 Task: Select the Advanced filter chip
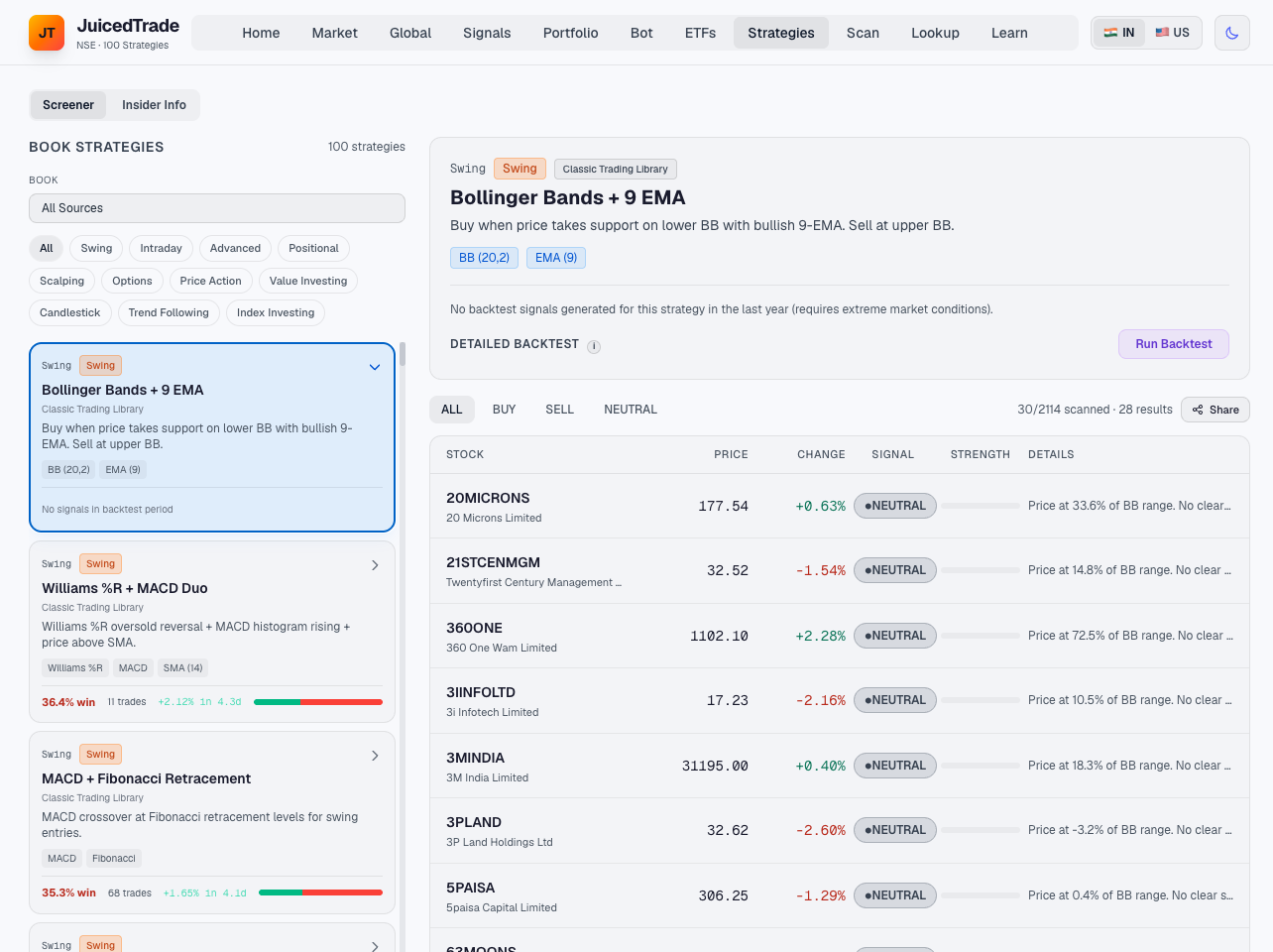coord(235,249)
